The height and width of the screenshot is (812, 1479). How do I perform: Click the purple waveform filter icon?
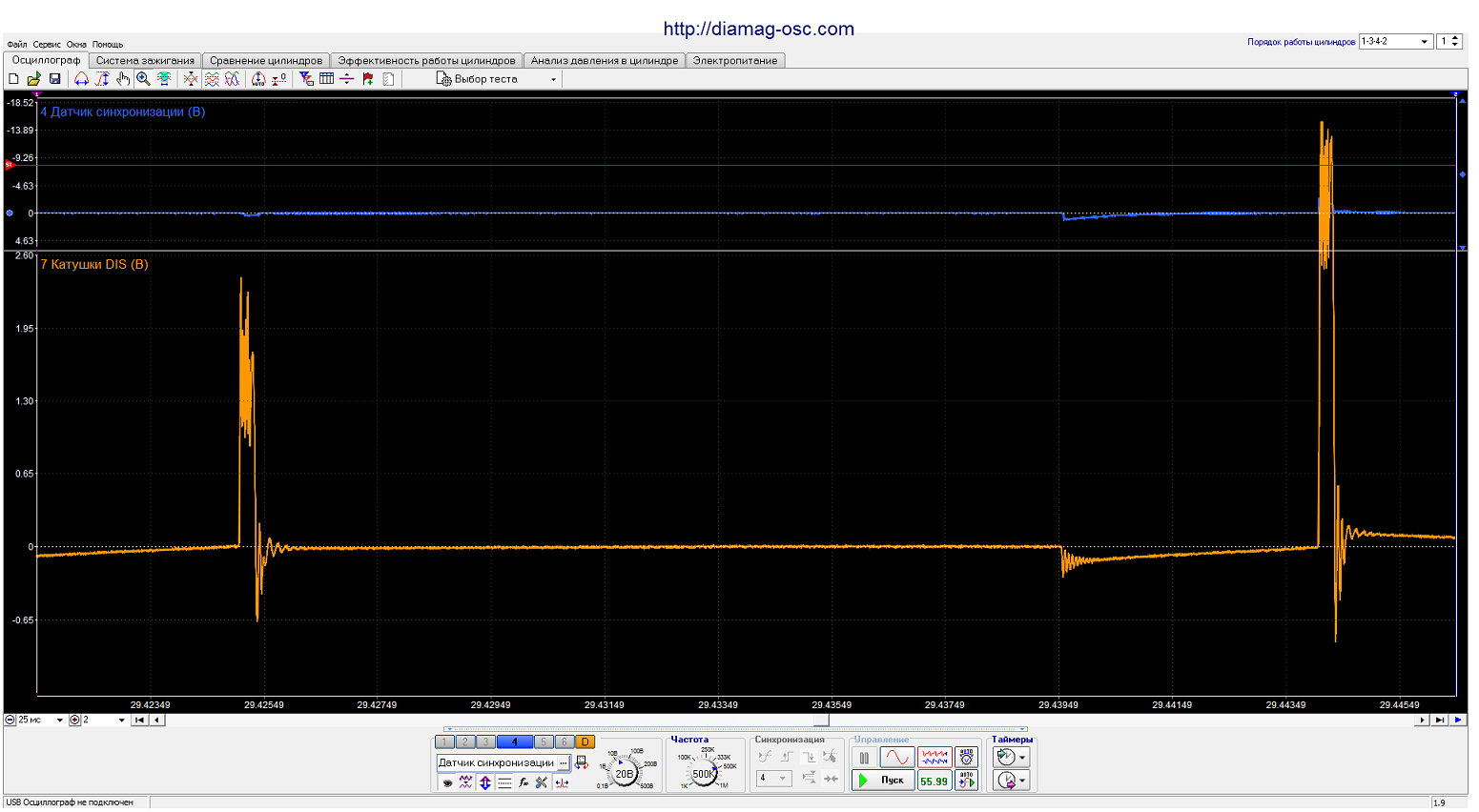point(465,782)
